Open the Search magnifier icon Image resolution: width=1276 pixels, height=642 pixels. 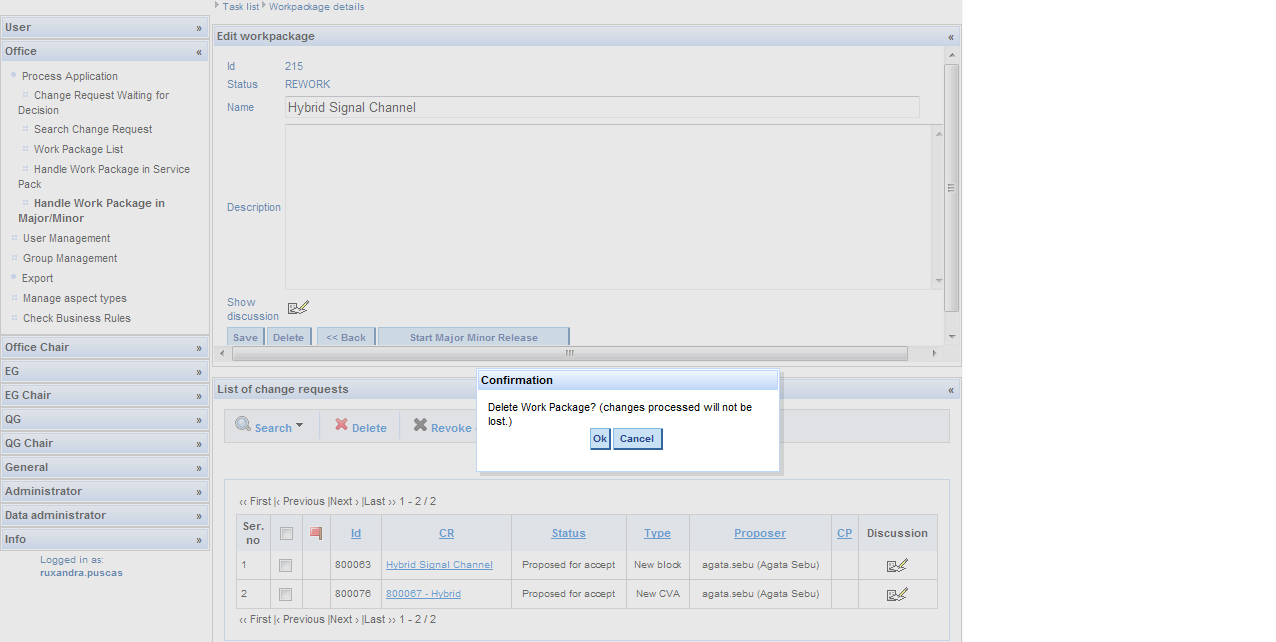[243, 425]
